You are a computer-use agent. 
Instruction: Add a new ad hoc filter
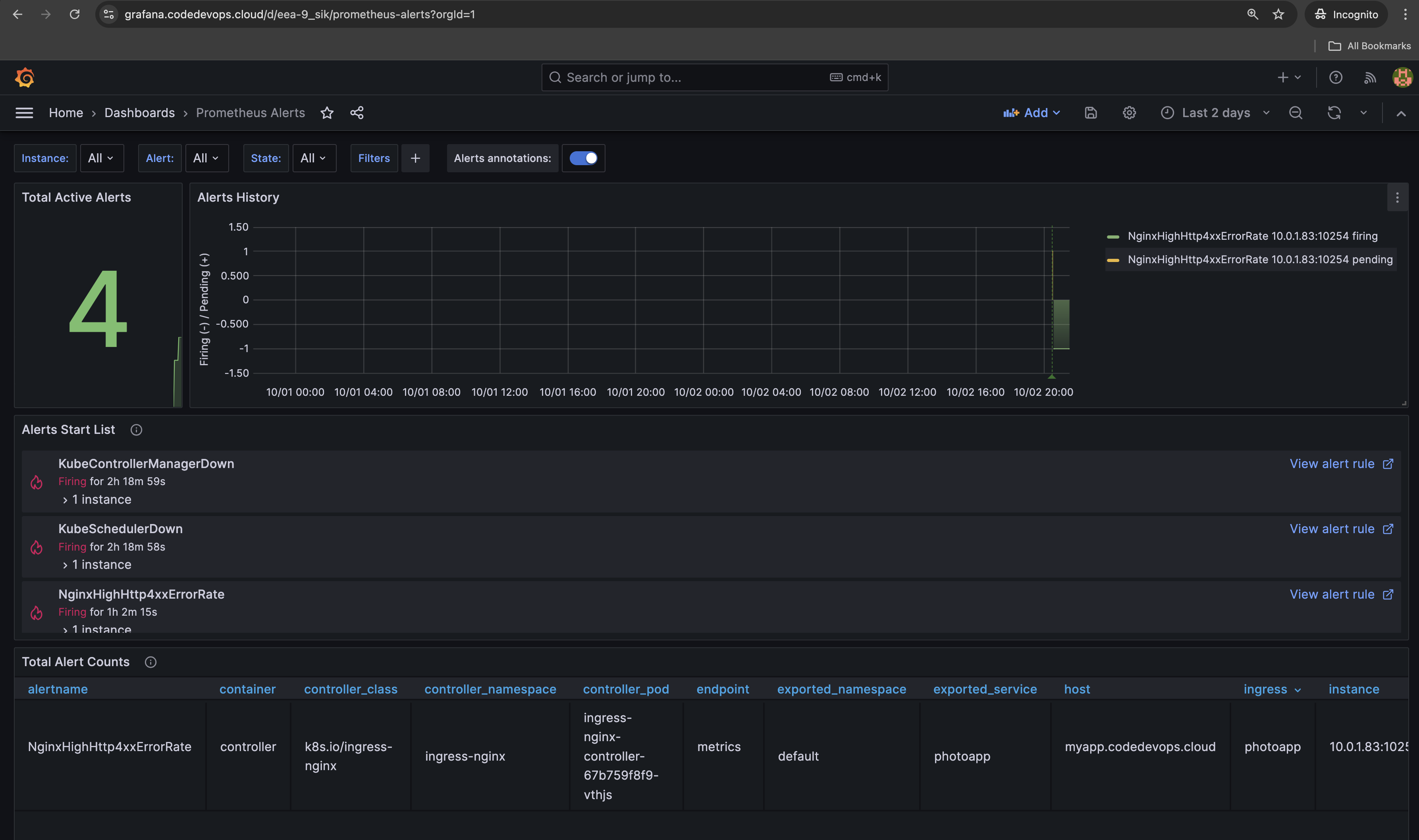[415, 158]
